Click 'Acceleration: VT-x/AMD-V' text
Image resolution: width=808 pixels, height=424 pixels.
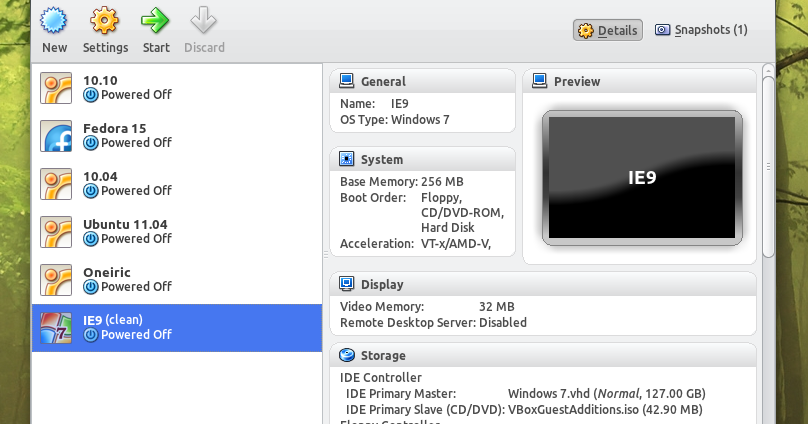click(x=415, y=244)
